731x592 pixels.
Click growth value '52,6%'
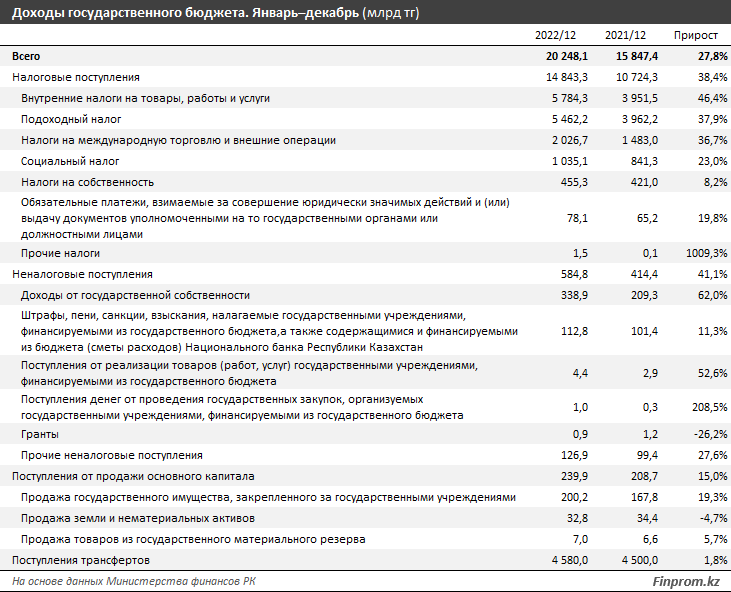click(x=713, y=373)
